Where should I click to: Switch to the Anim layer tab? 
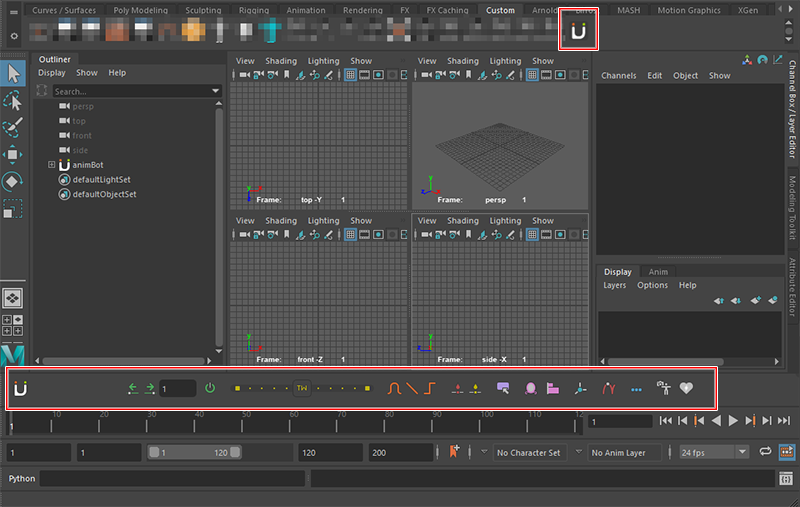658,272
